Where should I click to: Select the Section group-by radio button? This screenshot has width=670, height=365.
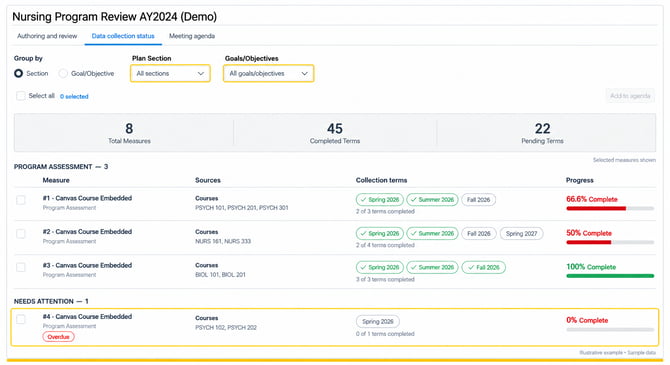point(18,74)
